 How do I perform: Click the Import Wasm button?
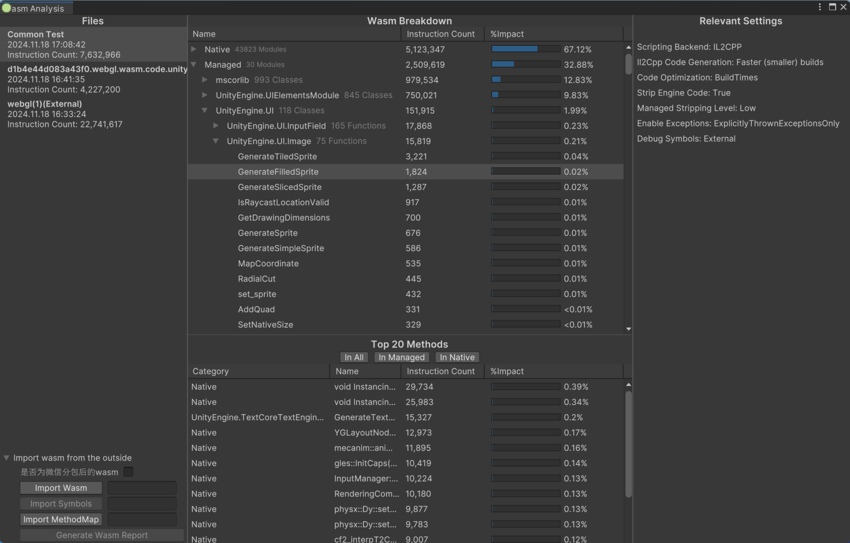tap(61, 488)
